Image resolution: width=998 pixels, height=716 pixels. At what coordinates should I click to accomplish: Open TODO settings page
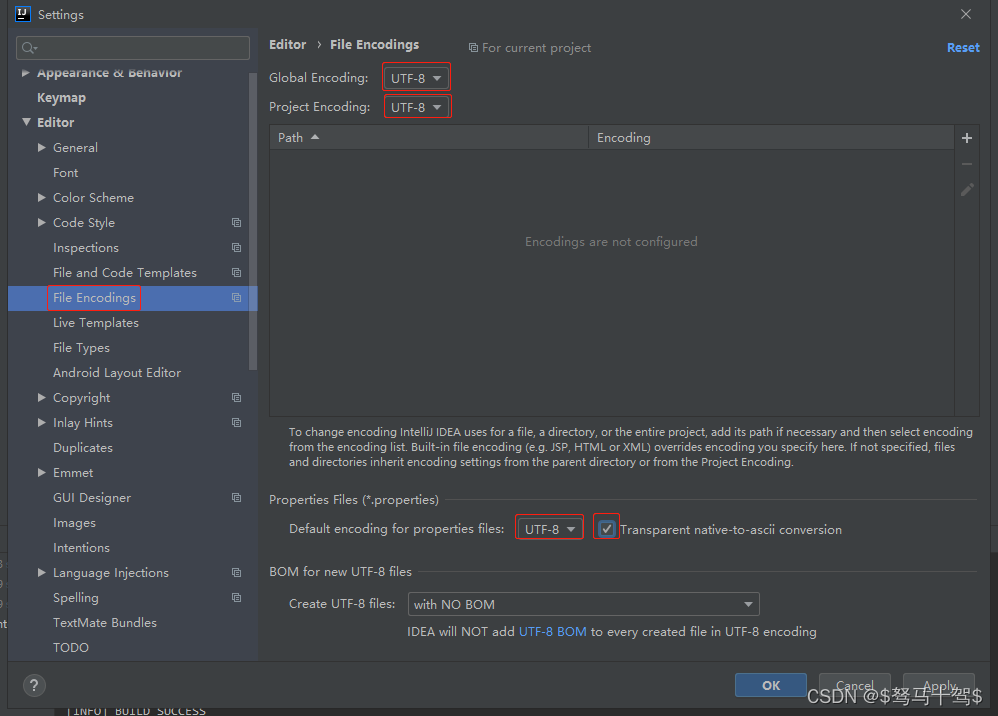point(71,647)
